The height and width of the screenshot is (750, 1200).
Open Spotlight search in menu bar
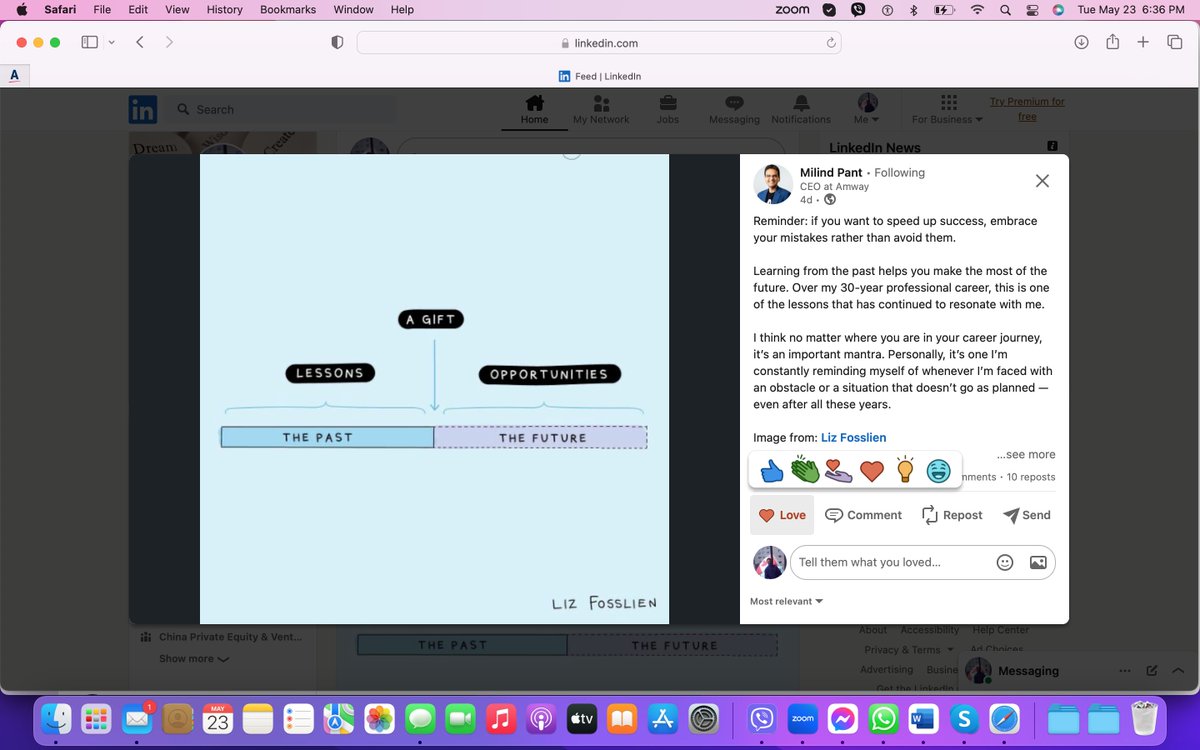[x=1005, y=9]
